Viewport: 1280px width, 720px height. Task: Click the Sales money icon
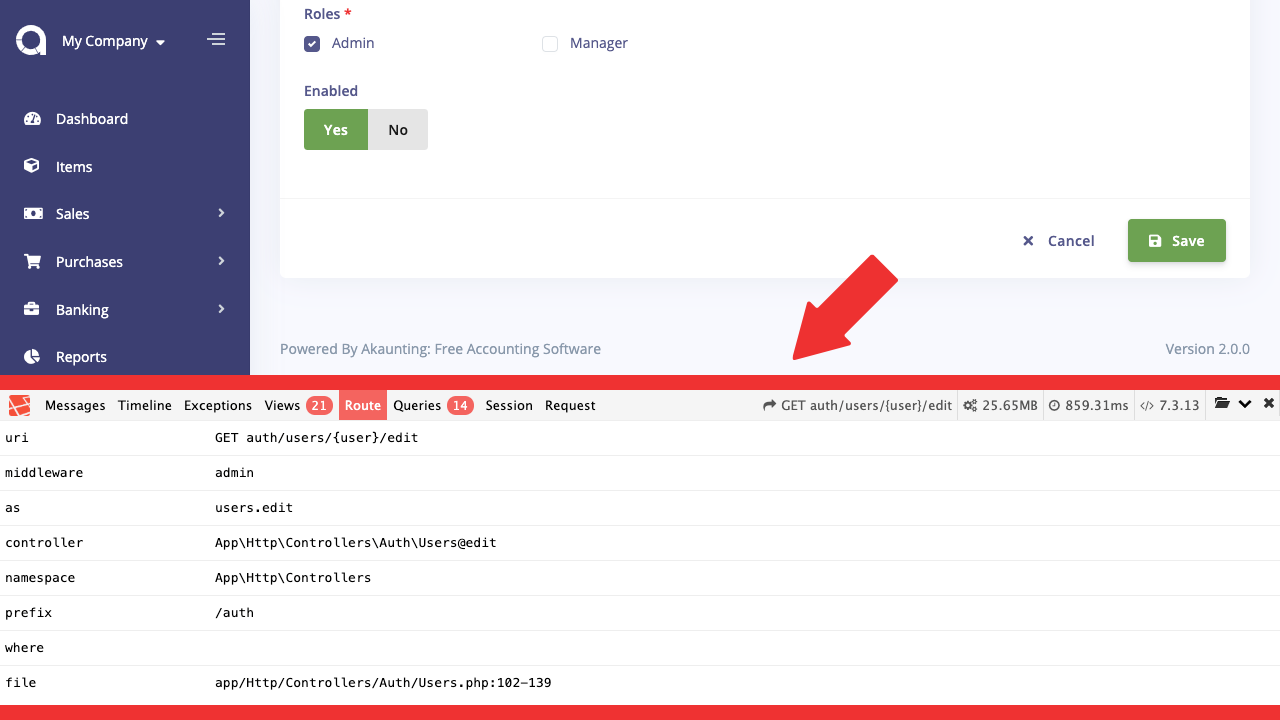[32, 213]
